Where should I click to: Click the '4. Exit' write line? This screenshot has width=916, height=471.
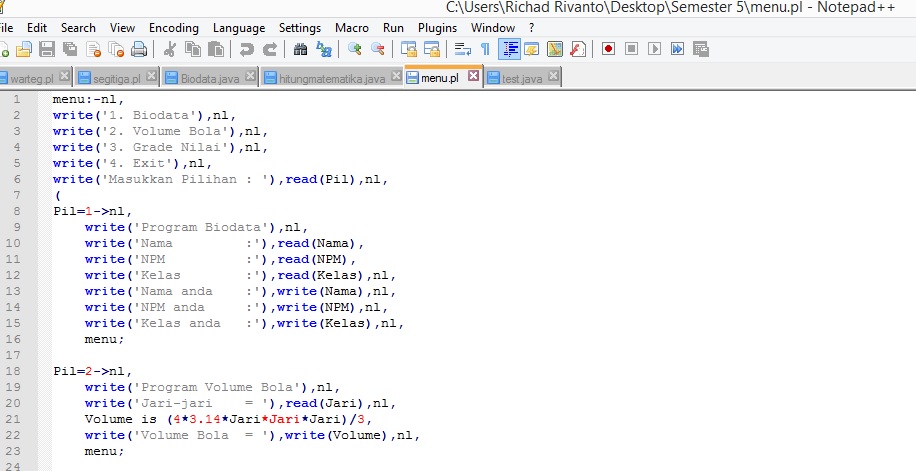tap(133, 164)
